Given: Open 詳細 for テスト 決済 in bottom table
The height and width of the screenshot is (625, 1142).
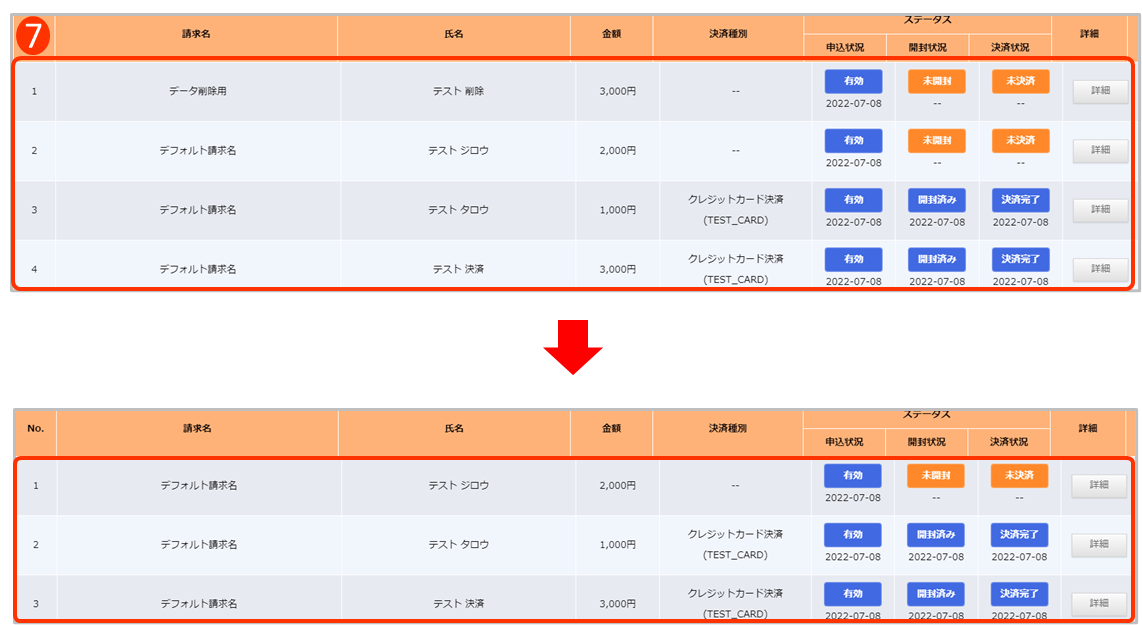Looking at the screenshot, I should point(1098,603).
